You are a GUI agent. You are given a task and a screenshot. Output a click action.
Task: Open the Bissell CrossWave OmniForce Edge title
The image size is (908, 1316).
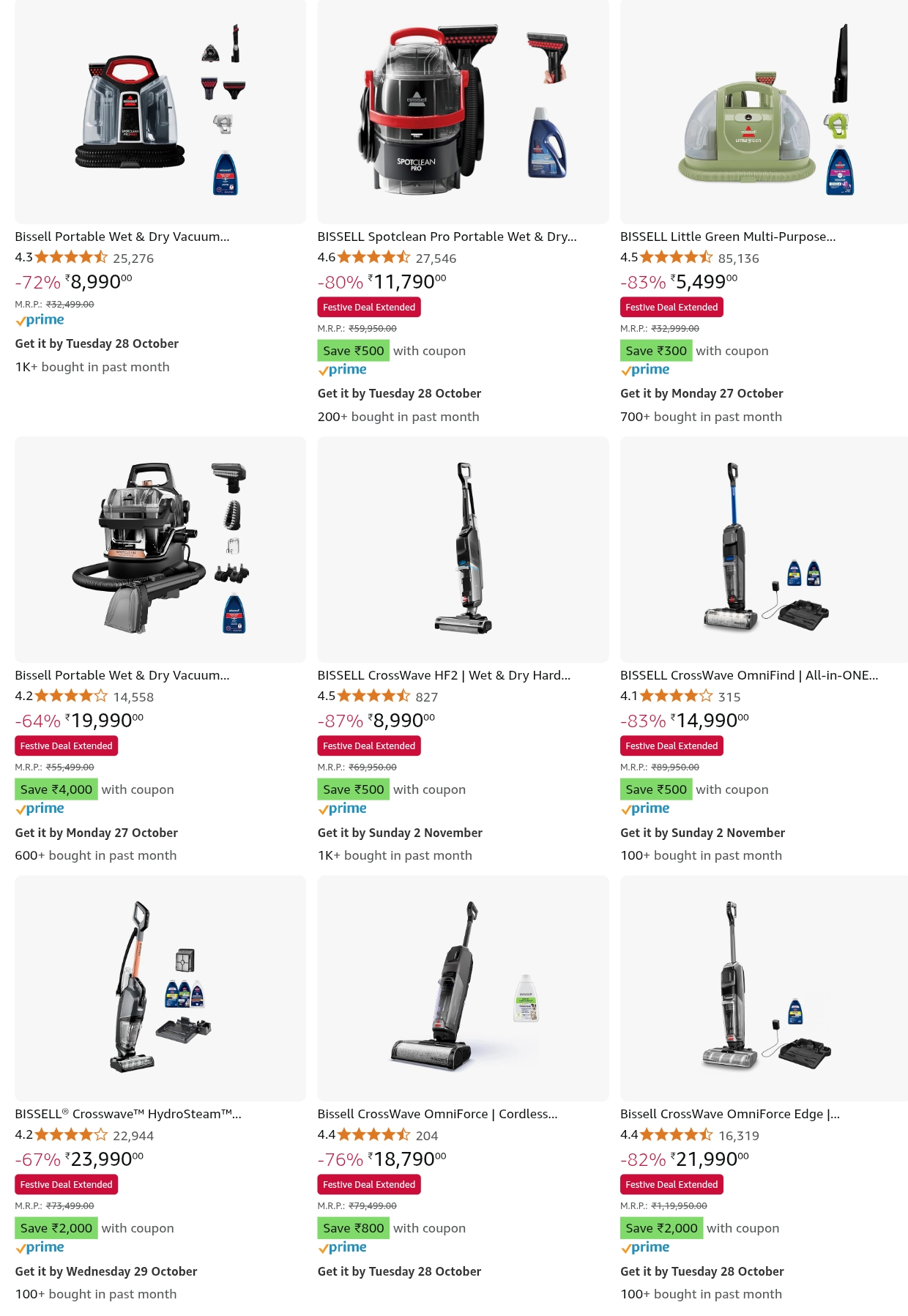click(730, 1114)
